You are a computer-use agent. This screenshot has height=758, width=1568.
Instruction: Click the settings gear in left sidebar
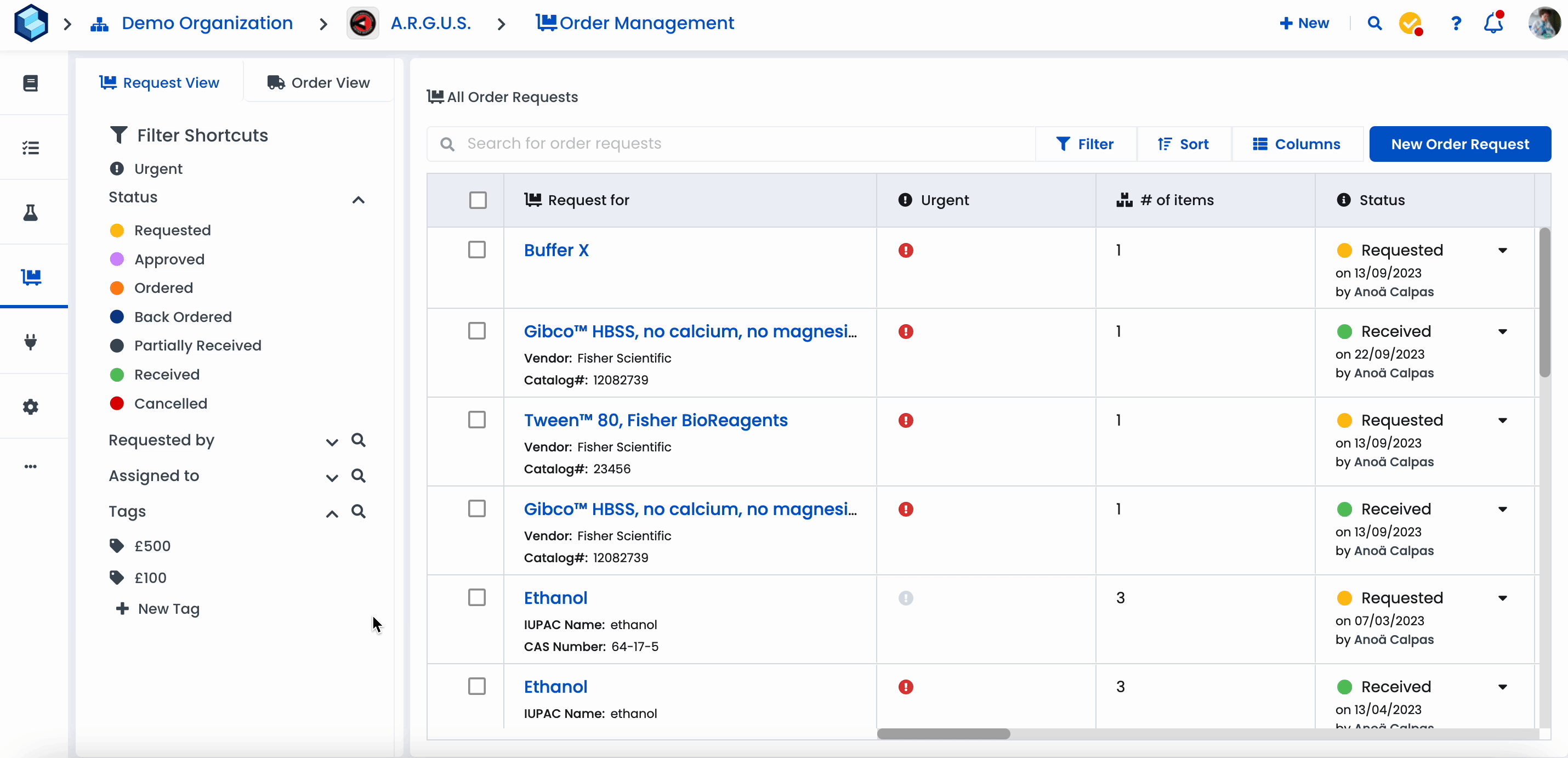tap(31, 407)
